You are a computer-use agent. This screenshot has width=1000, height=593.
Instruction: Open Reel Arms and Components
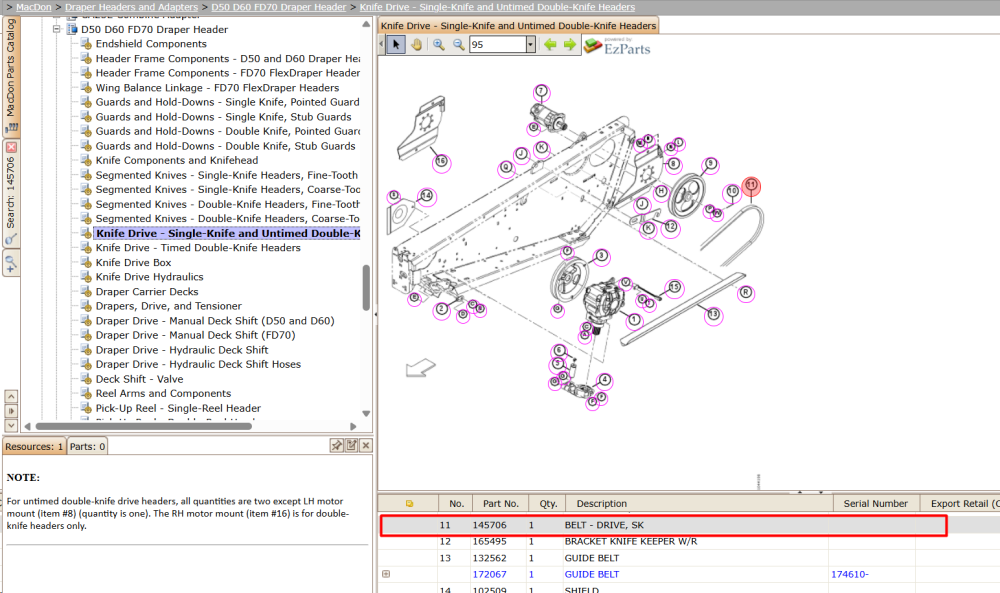point(163,394)
